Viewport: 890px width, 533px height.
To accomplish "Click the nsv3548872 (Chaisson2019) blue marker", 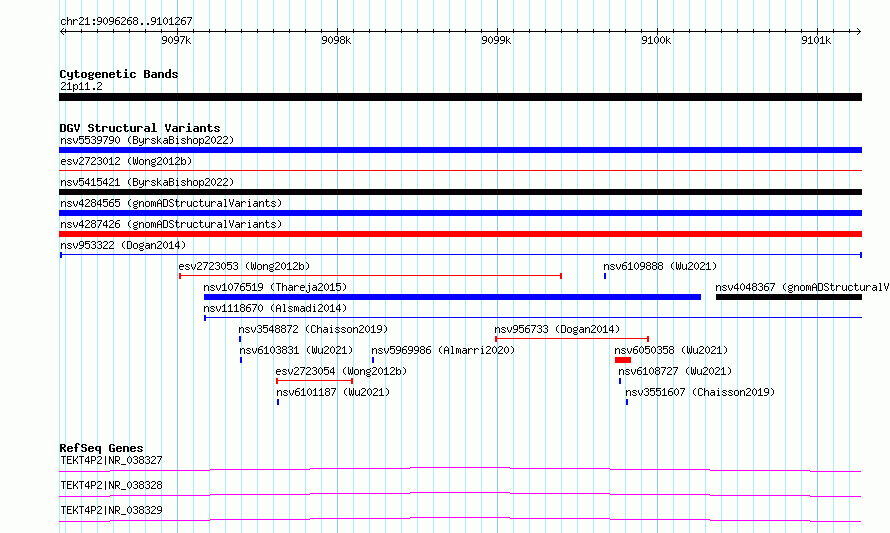I will (240, 339).
